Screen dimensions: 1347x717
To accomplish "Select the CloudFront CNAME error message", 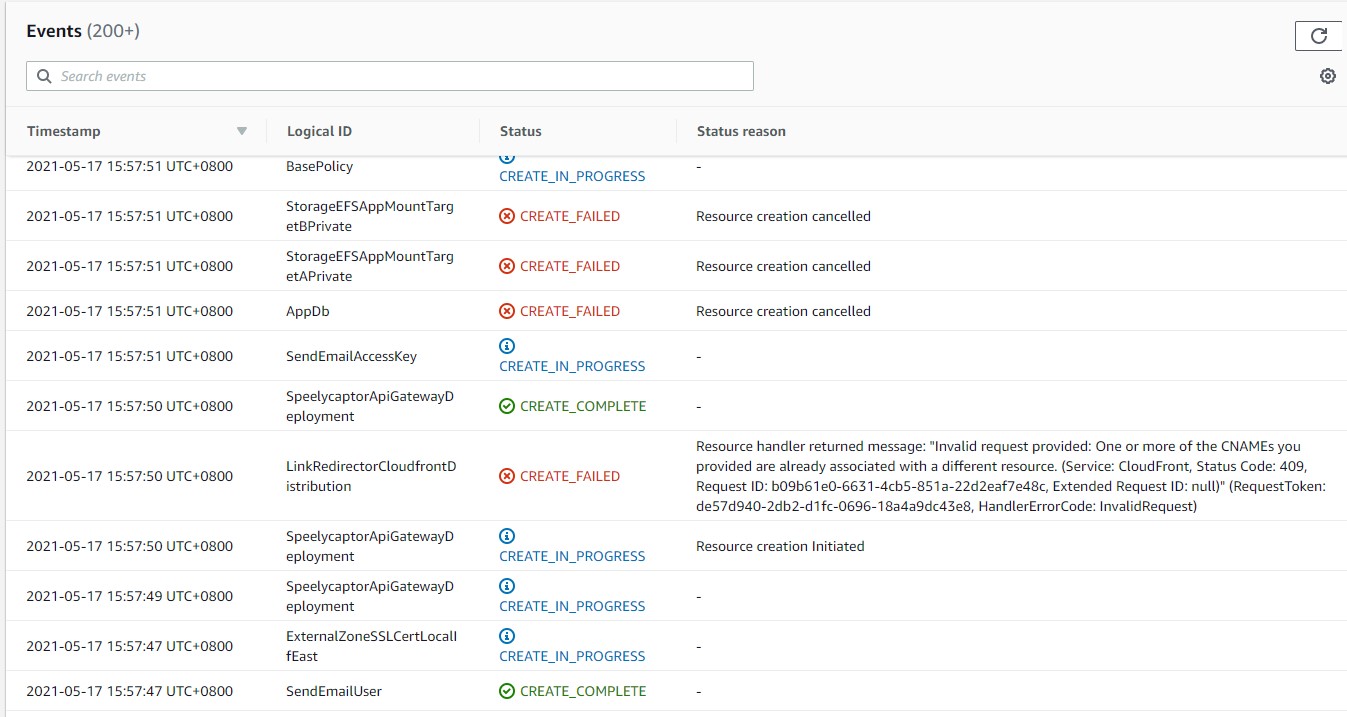I will [x=1011, y=476].
